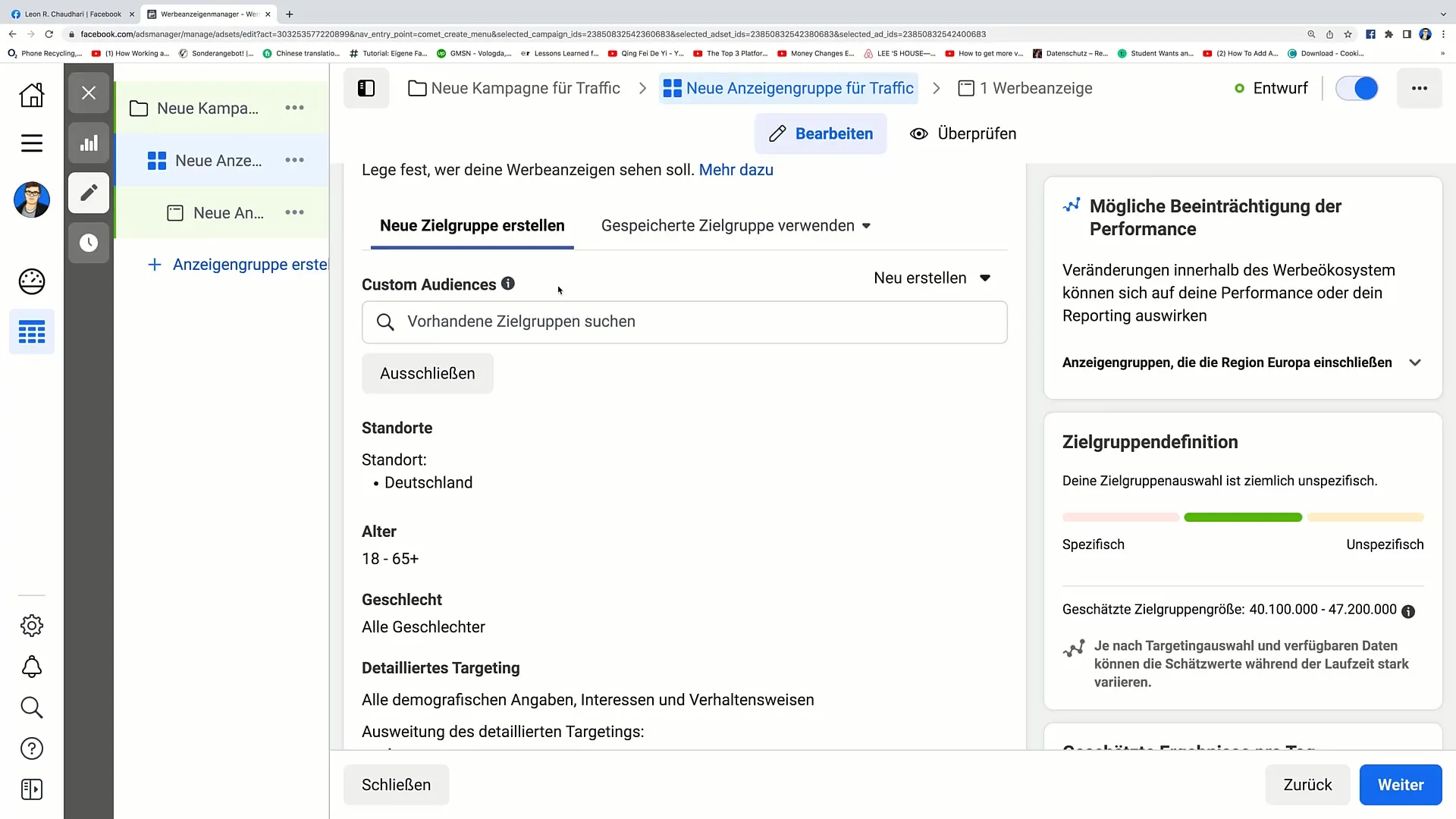This screenshot has height=819, width=1456.
Task: Select the settings gear icon in sidebar
Action: pos(31,625)
